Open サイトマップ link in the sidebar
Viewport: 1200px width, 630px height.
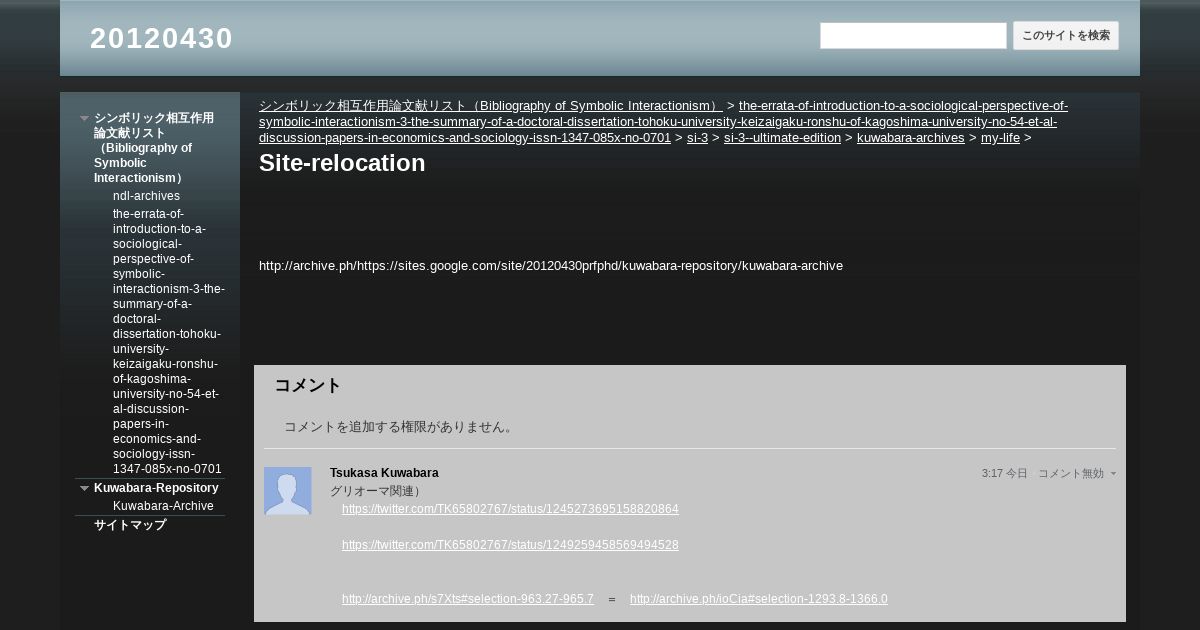(130, 525)
